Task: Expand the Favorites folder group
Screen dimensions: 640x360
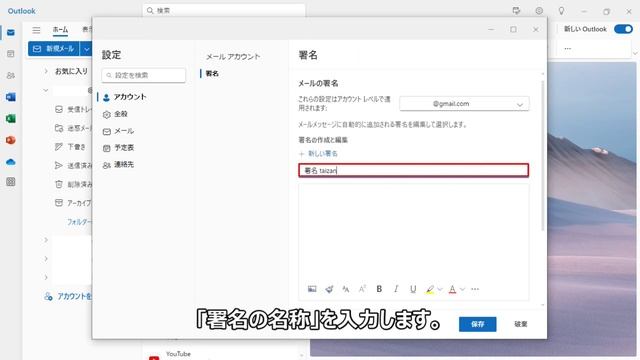Action: [x=46, y=71]
